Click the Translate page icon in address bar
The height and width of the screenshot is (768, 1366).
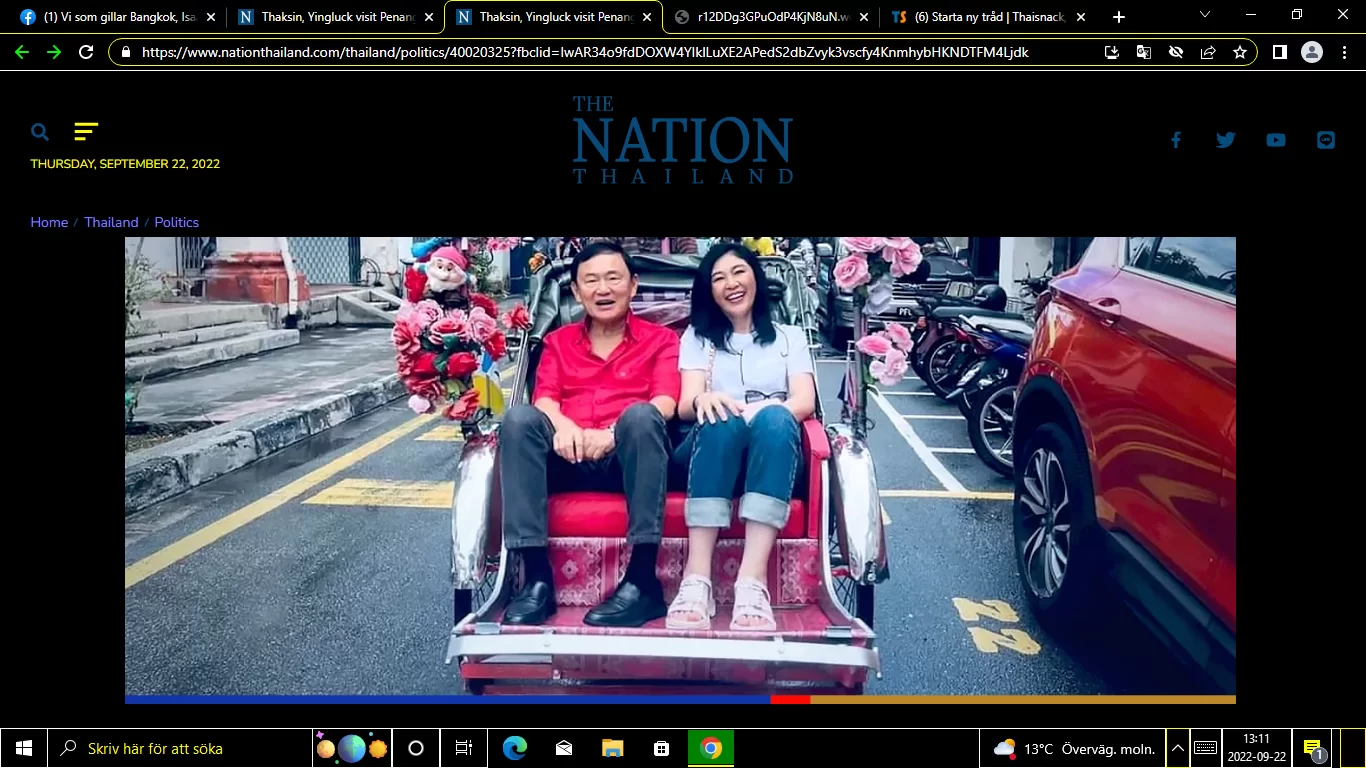click(1143, 52)
